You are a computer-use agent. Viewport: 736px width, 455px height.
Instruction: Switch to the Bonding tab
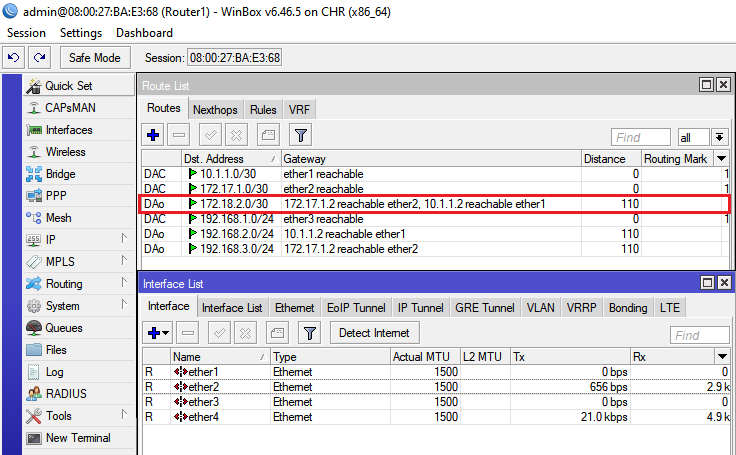pyautogui.click(x=628, y=308)
